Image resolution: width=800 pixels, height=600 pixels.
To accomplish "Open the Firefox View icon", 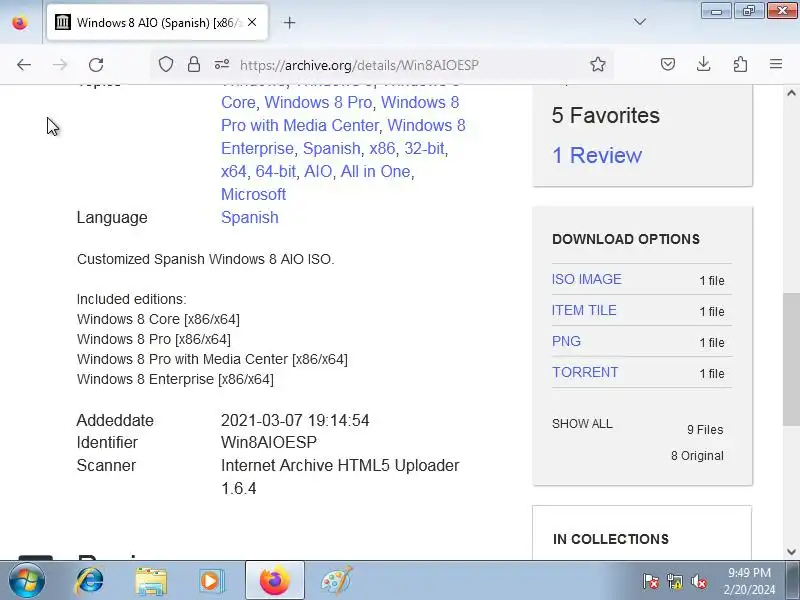I will pyautogui.click(x=20, y=22).
